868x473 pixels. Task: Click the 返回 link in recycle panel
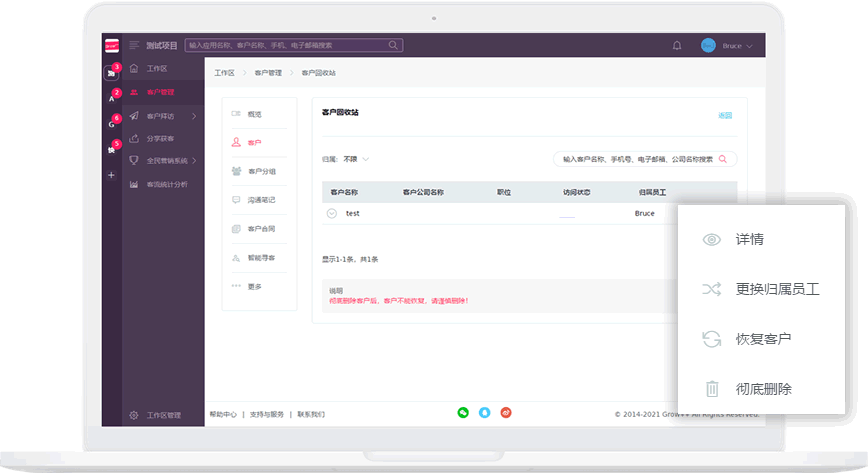(x=725, y=115)
